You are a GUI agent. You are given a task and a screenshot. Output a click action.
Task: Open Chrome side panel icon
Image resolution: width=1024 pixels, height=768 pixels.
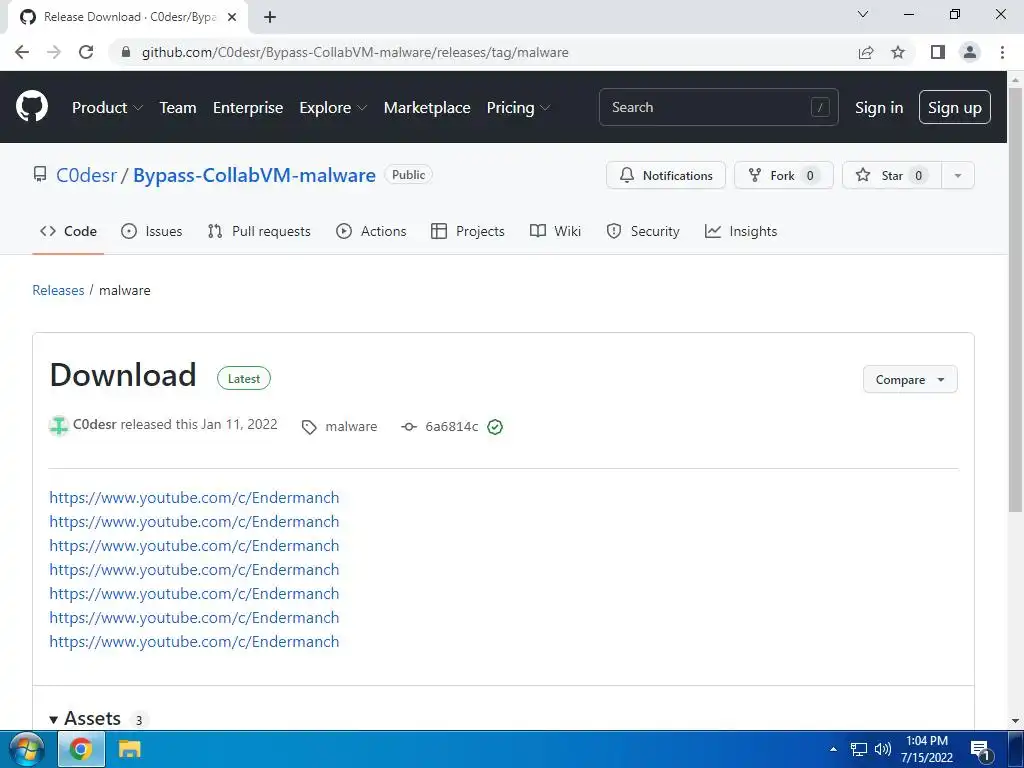938,52
